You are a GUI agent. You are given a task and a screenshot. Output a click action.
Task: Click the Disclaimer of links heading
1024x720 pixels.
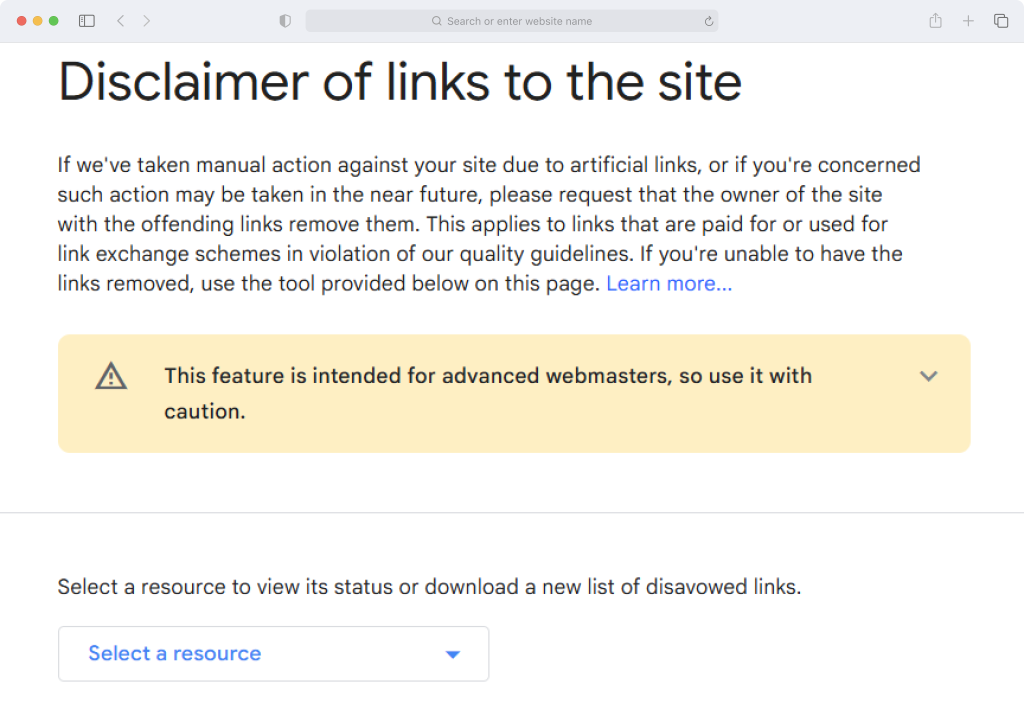(x=400, y=82)
